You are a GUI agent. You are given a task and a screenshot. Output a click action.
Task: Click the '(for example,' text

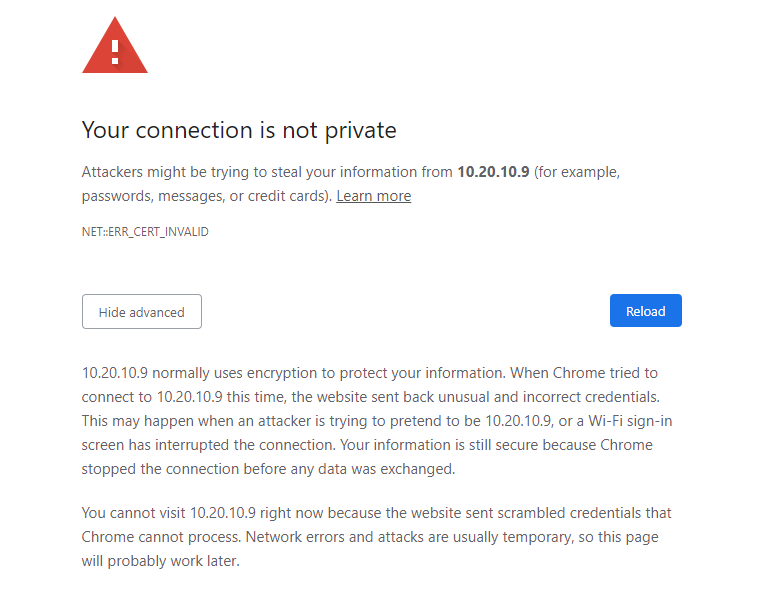tap(577, 172)
